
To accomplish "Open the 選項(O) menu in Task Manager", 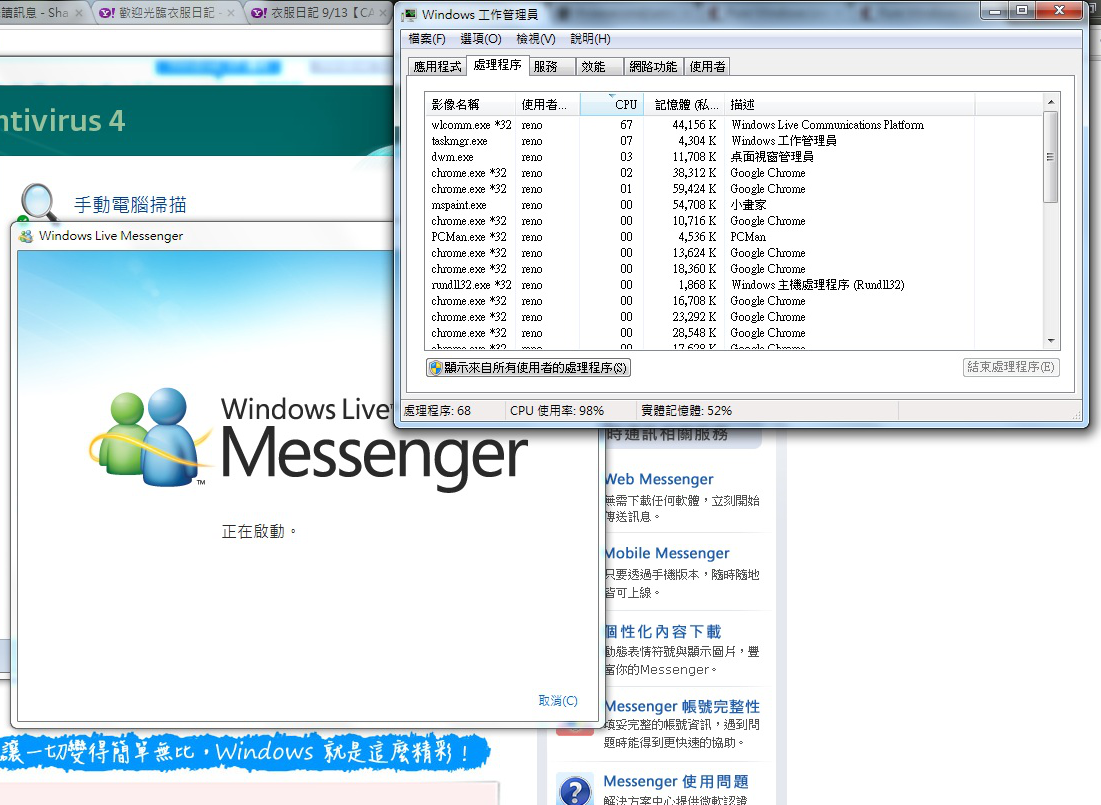I will [x=480, y=39].
